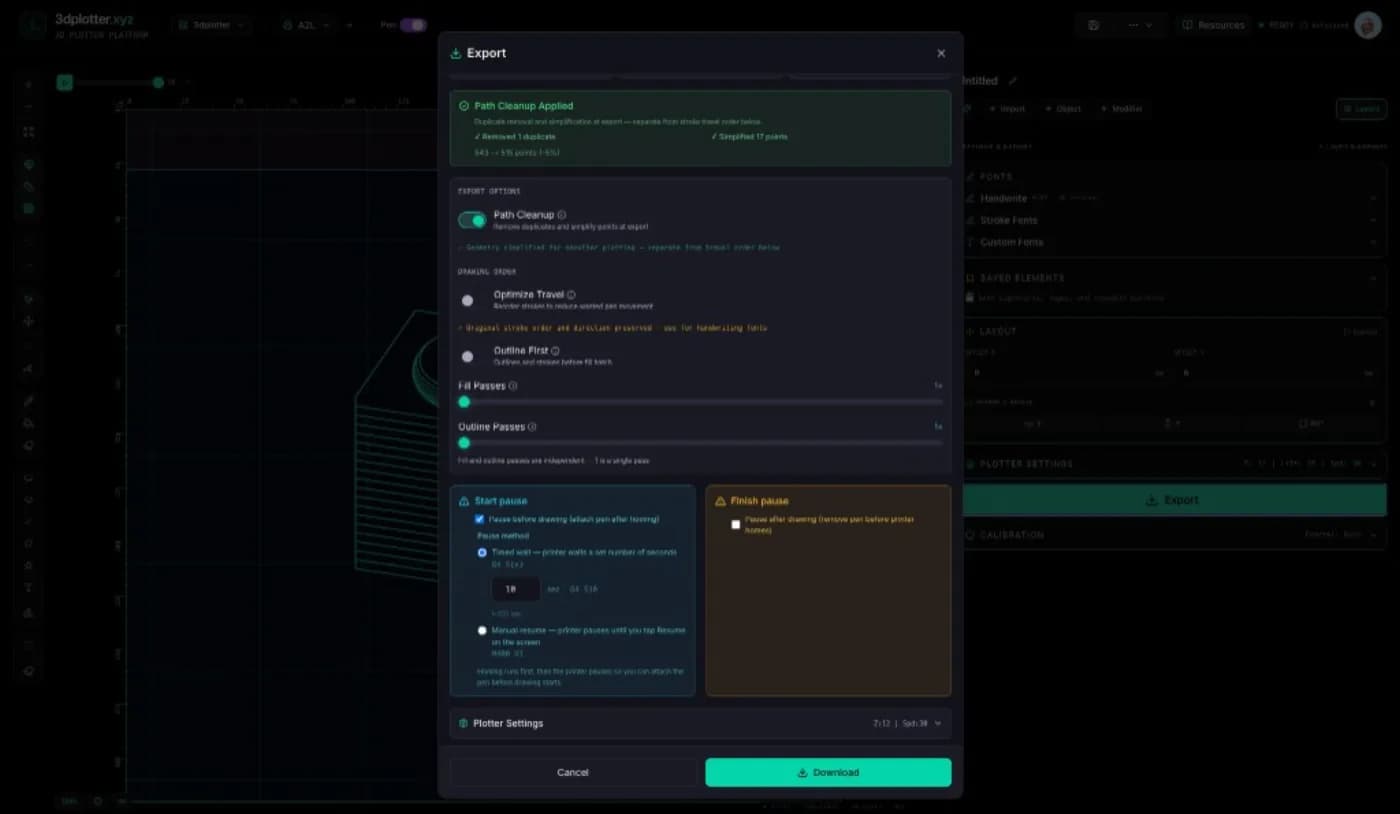Click the Optimize Travel info icon
Viewport: 1400px width, 814px height.
(572, 295)
